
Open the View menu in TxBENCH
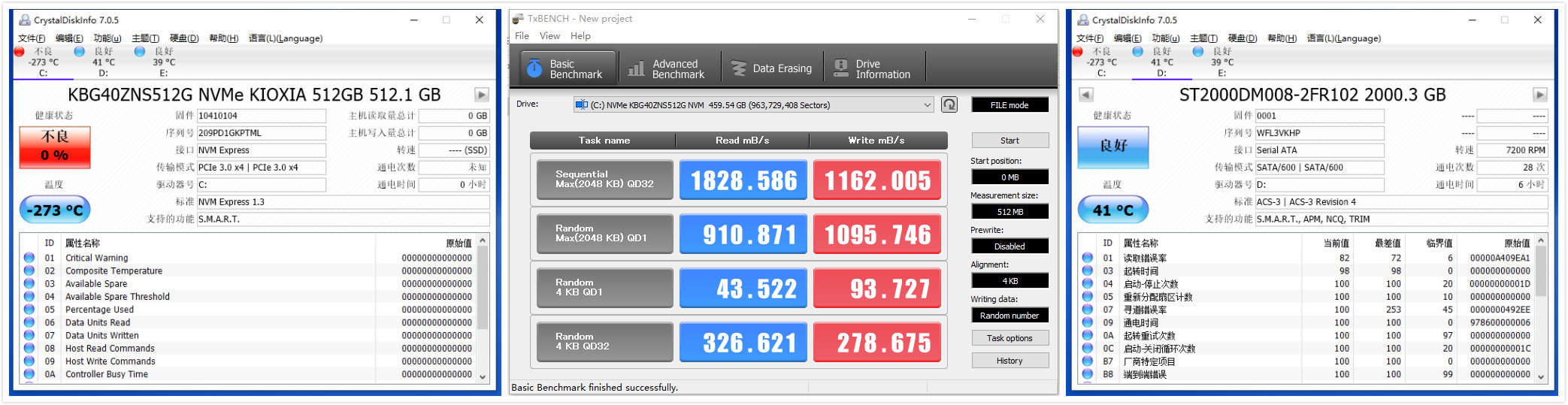click(549, 36)
